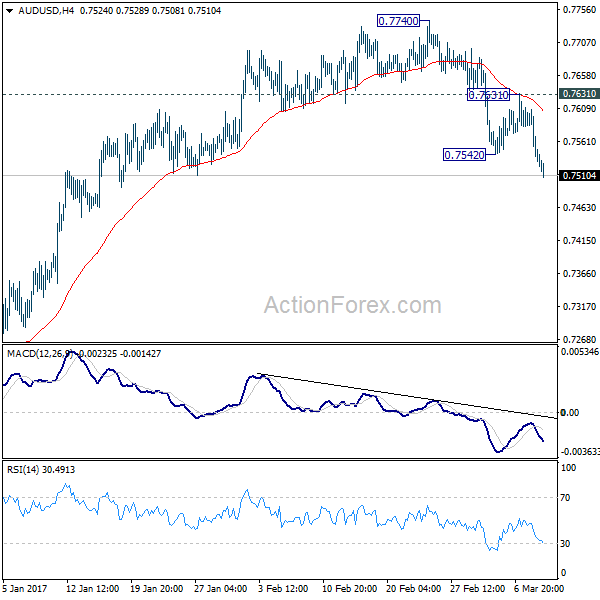Select the 3 Feb 12:00 time label
The width and height of the screenshot is (600, 600).
tap(283, 589)
